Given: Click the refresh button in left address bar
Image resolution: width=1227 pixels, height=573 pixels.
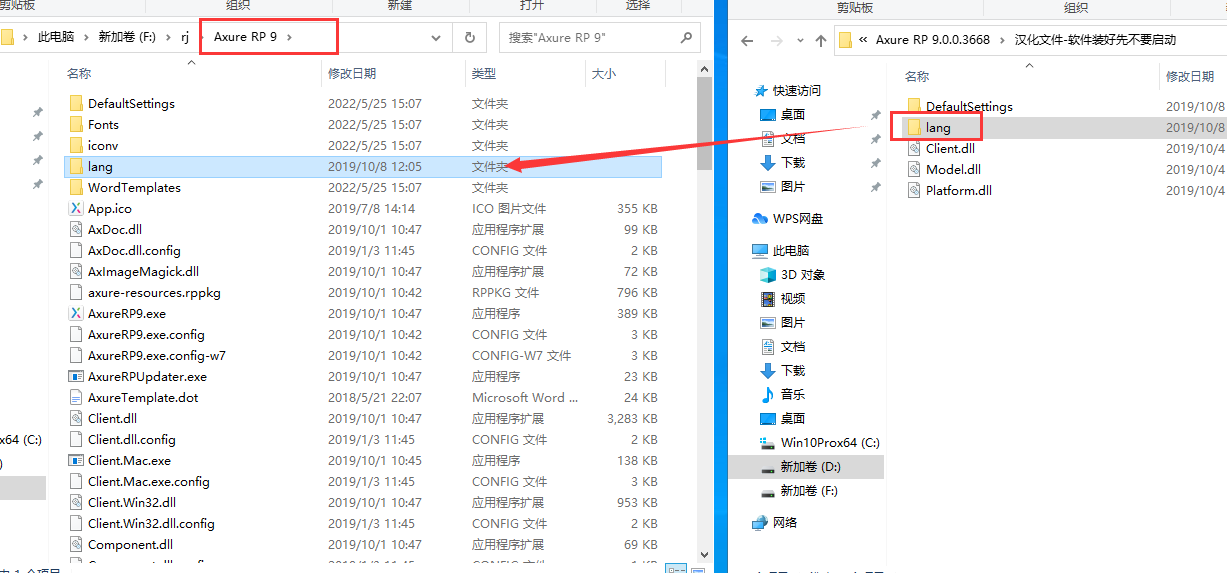Looking at the screenshot, I should (x=470, y=38).
